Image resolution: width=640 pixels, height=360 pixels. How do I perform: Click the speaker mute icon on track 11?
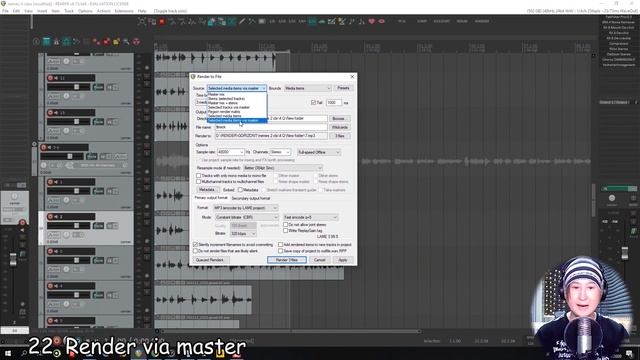(x=56, y=78)
